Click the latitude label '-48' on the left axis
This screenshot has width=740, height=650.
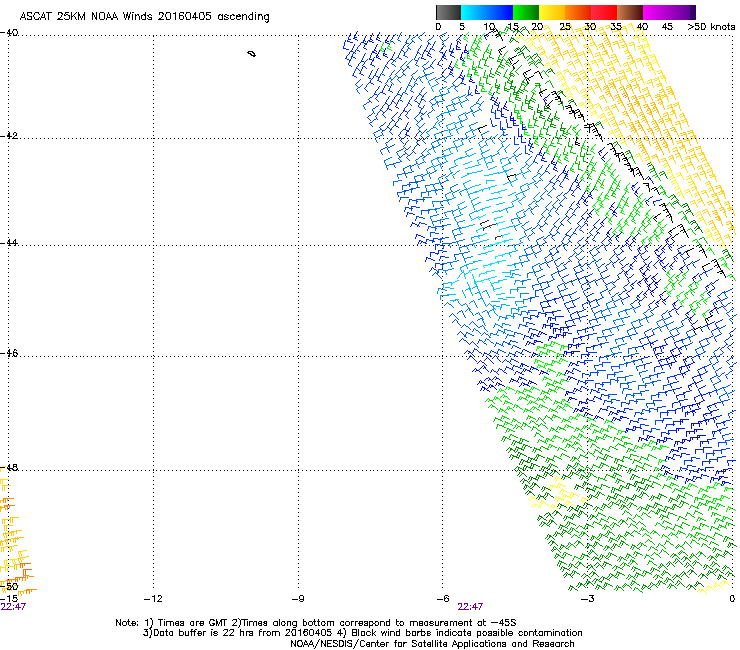(9, 467)
